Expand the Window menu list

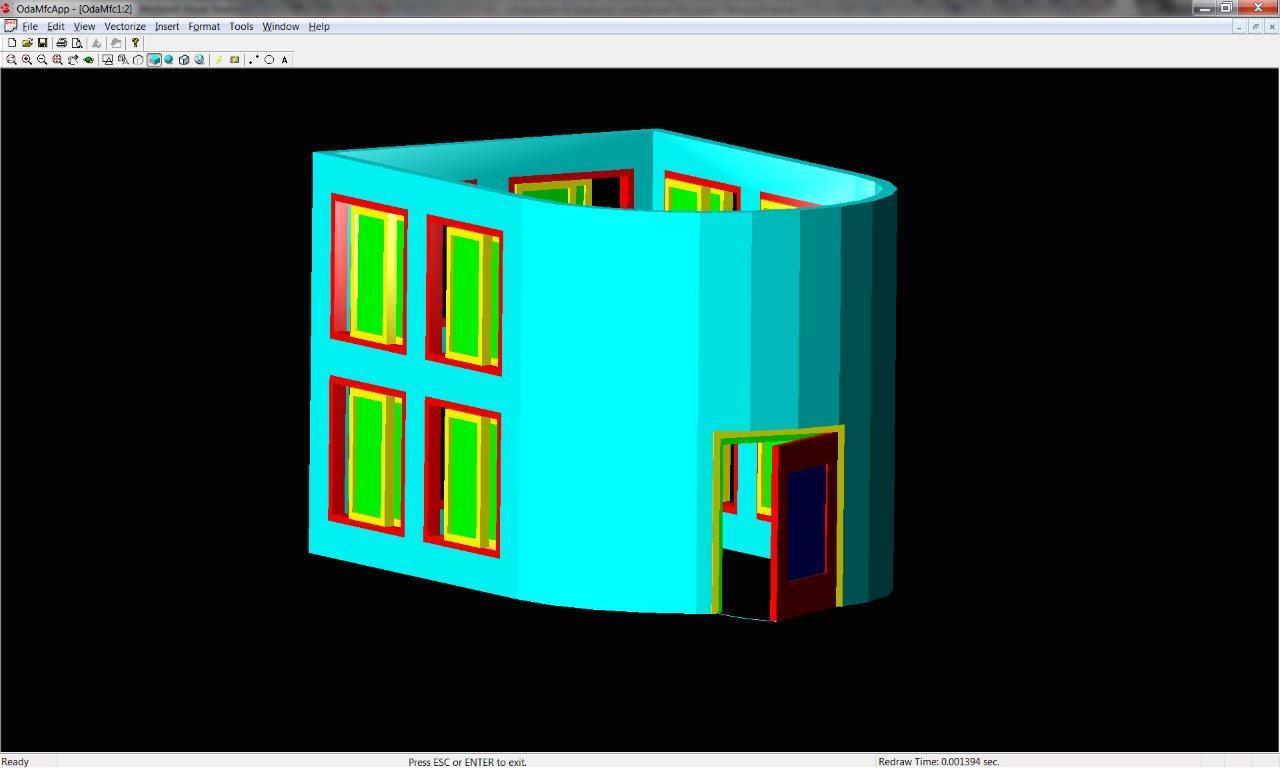click(x=280, y=26)
